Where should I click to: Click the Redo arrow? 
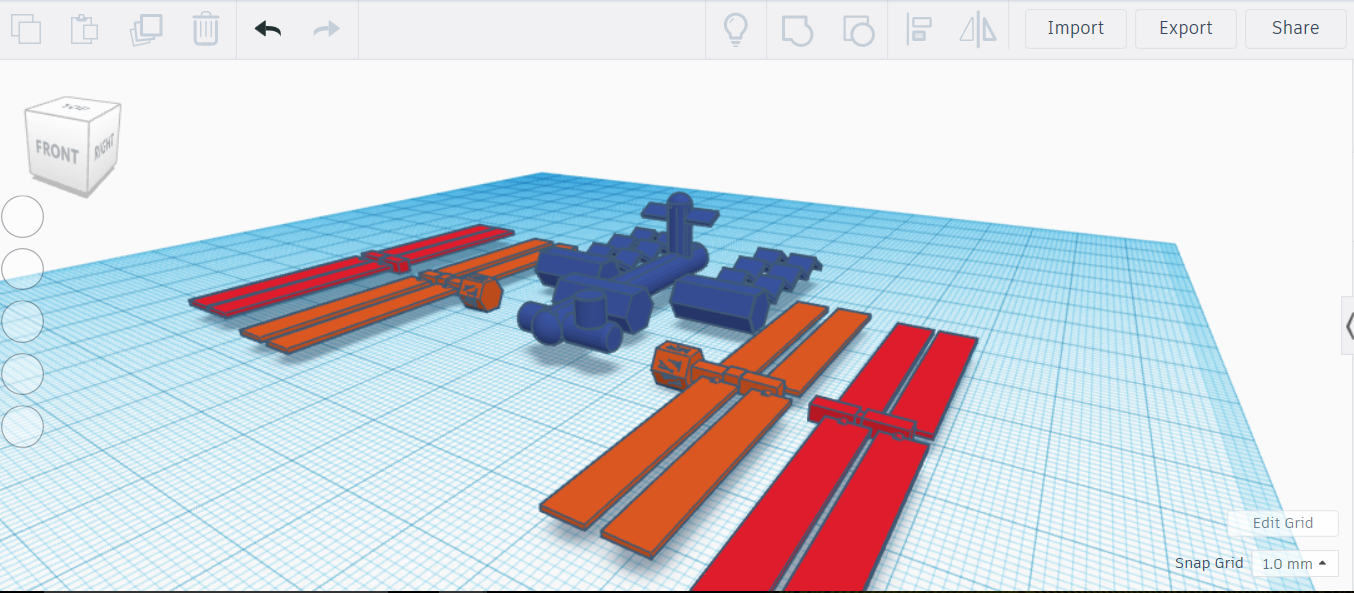click(327, 28)
